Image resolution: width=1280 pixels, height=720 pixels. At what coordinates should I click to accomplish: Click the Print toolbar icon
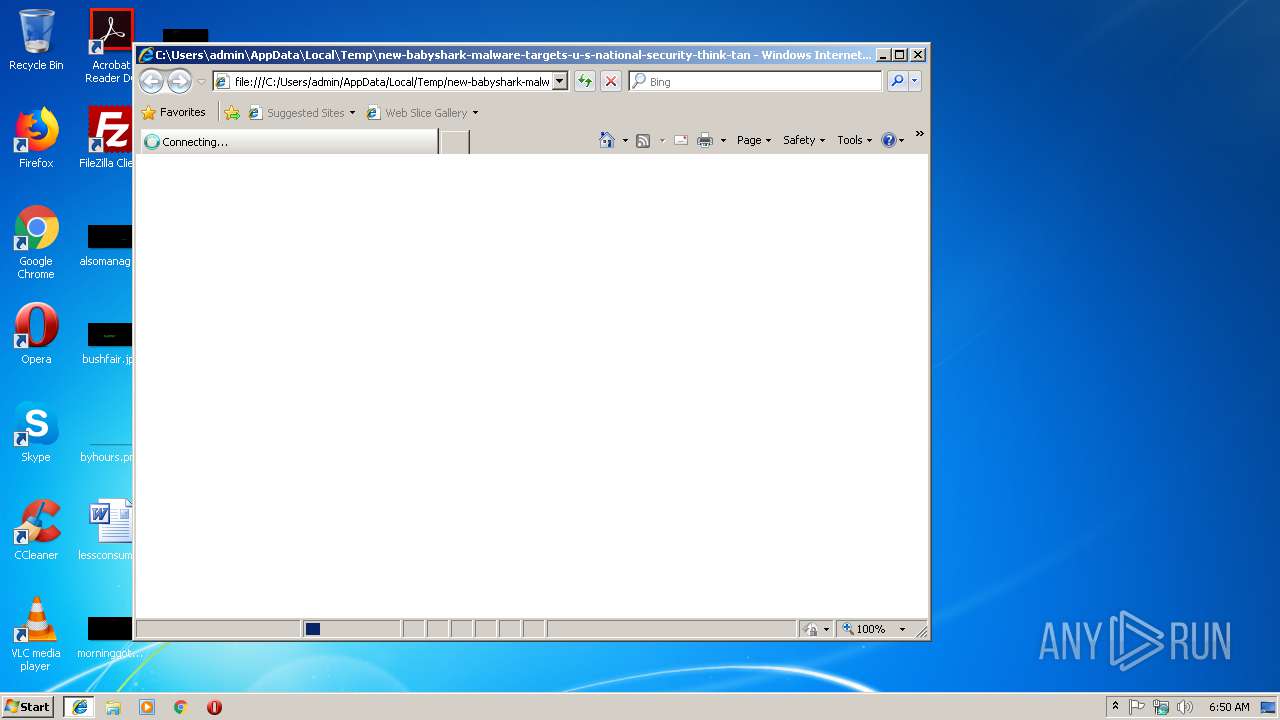coord(705,141)
